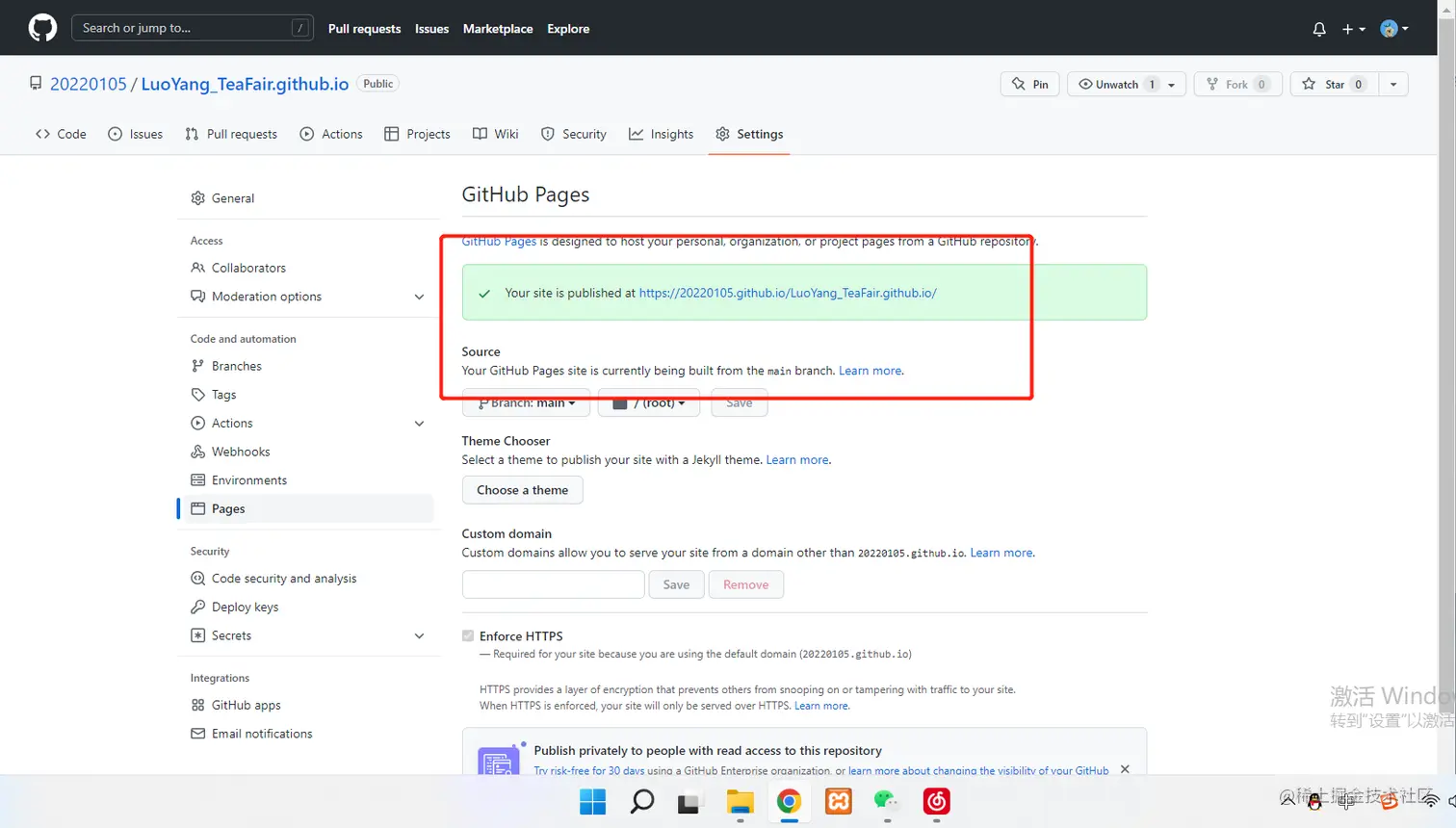Focus the Search or jump to field
The width and height of the screenshot is (1456, 828).
(x=193, y=28)
